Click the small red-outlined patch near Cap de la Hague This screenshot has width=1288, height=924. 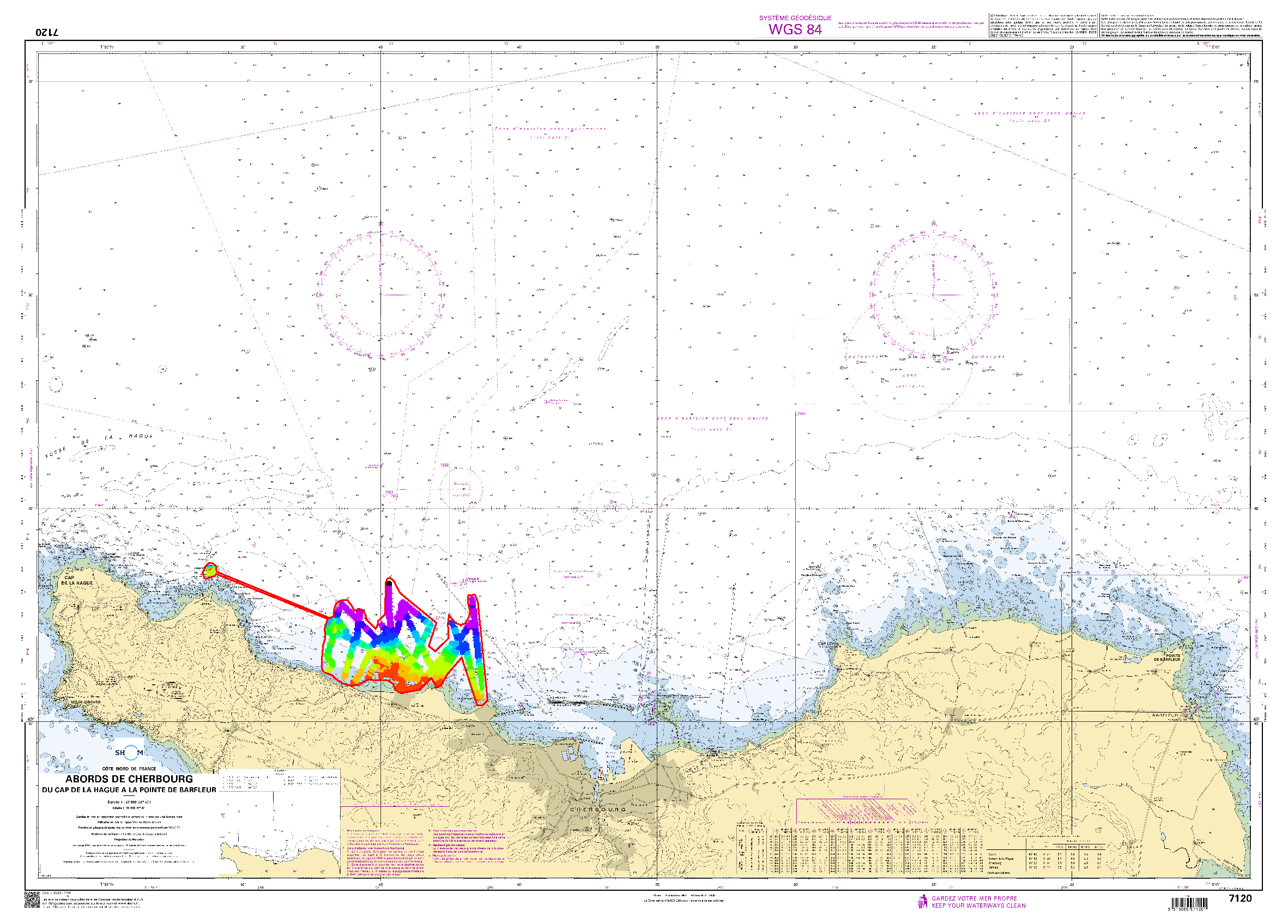pos(210,570)
